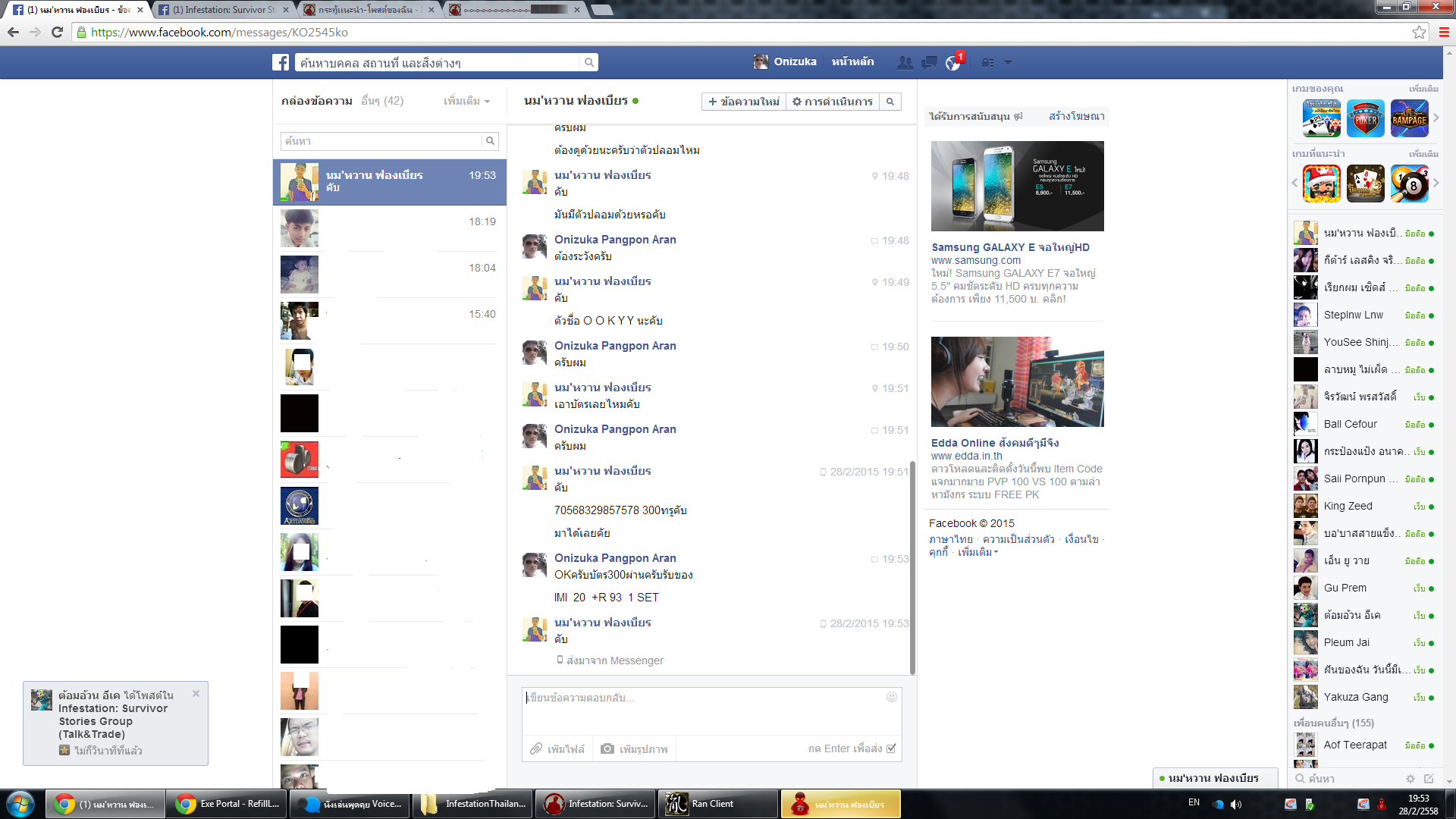Click the Facebook logo icon
The image size is (1456, 819).
click(281, 62)
